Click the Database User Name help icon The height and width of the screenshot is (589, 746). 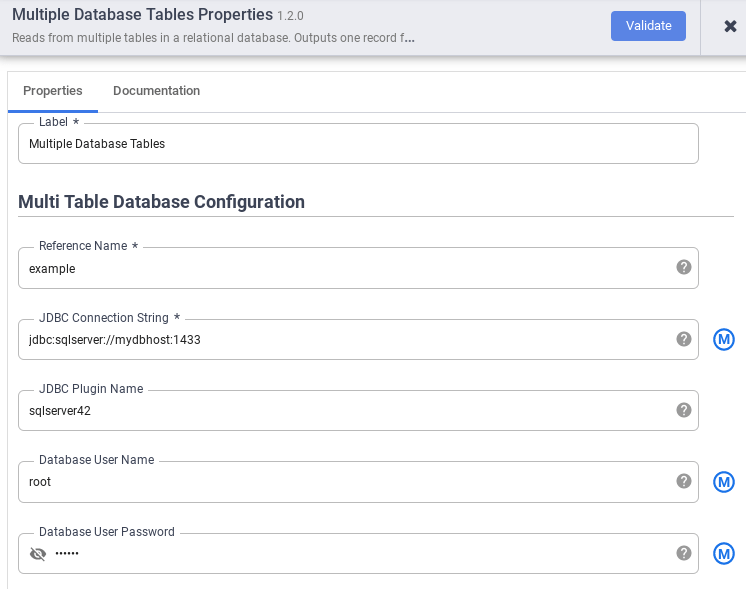(684, 481)
